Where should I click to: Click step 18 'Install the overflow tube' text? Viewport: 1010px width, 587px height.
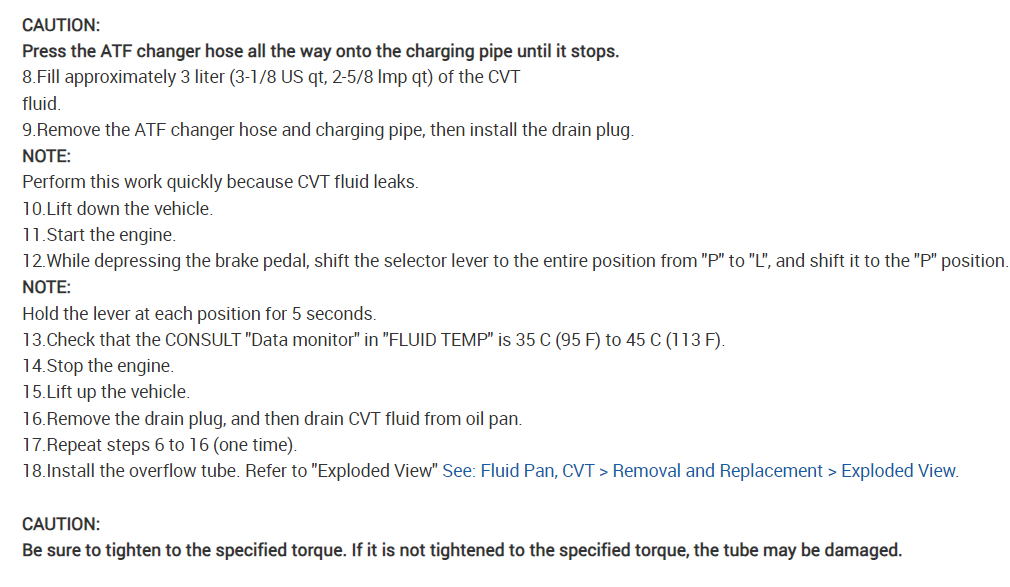(x=230, y=470)
